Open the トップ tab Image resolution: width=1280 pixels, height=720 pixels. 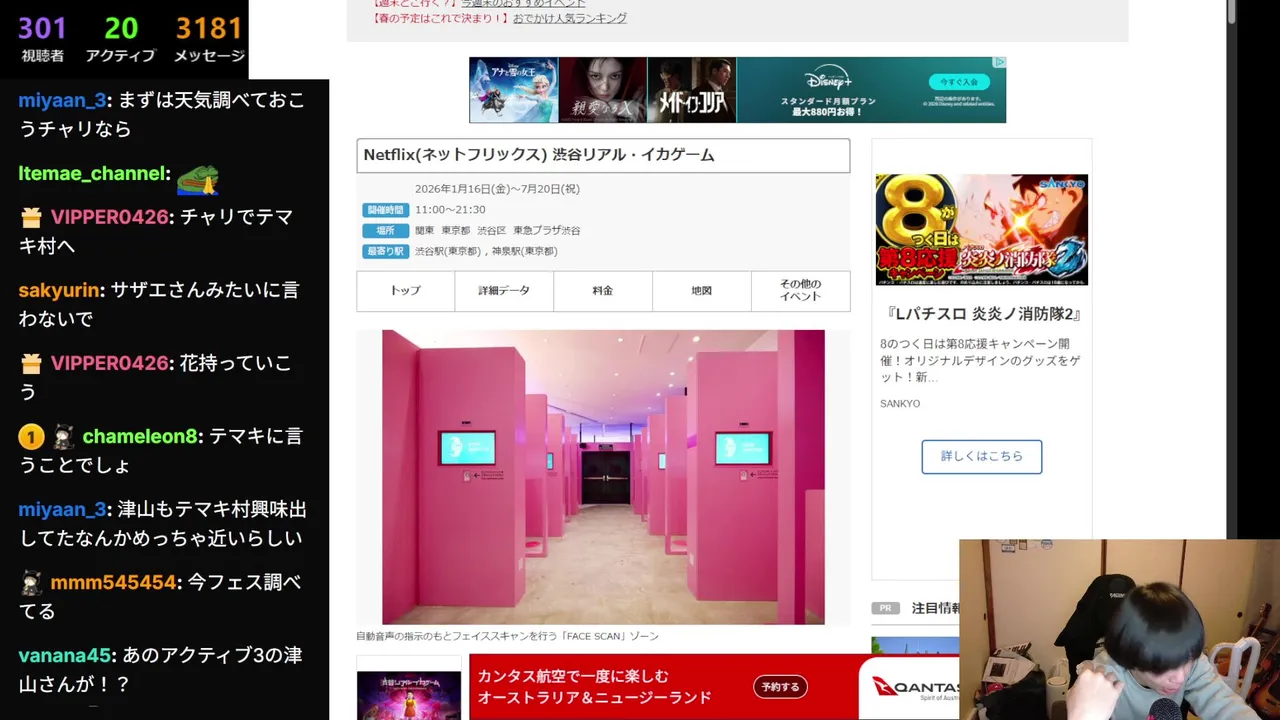pos(405,291)
